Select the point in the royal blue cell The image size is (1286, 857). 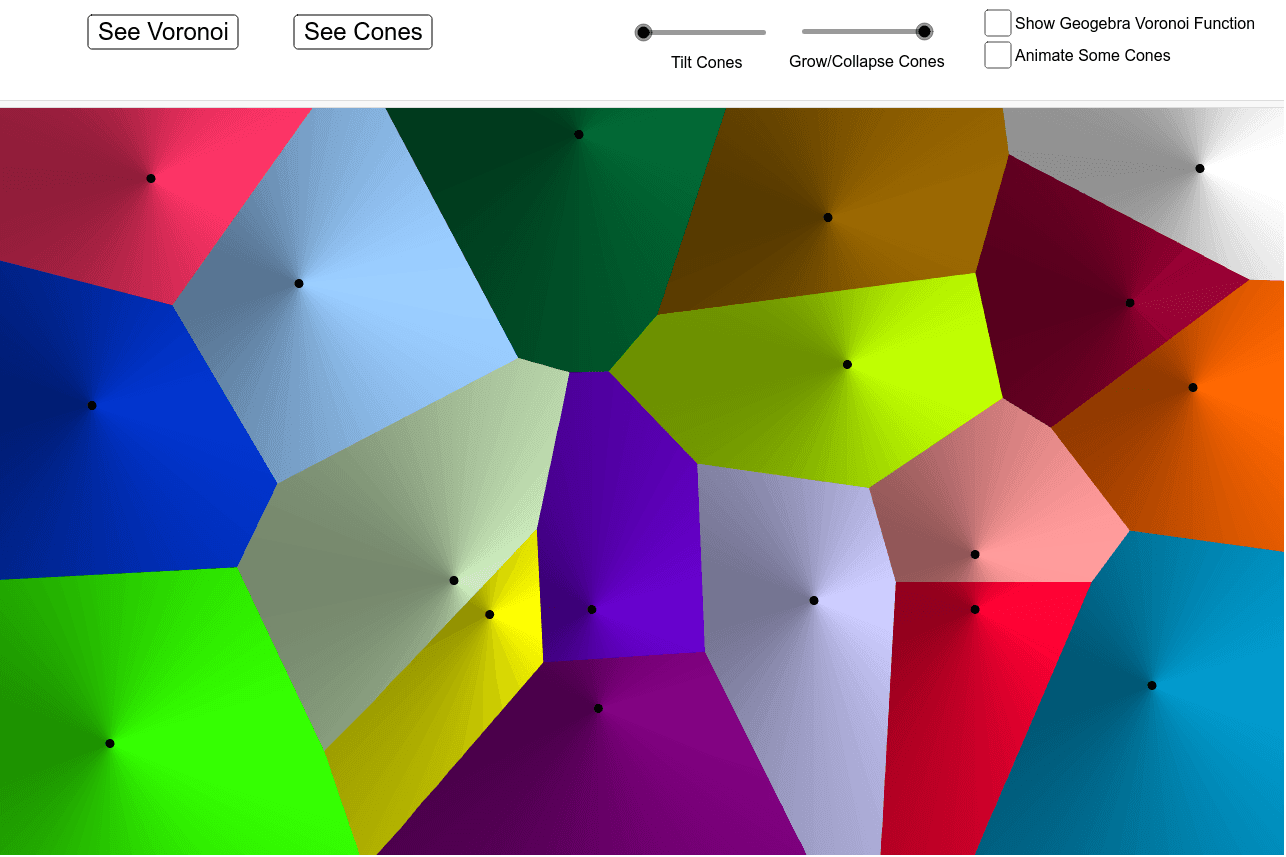tap(92, 406)
